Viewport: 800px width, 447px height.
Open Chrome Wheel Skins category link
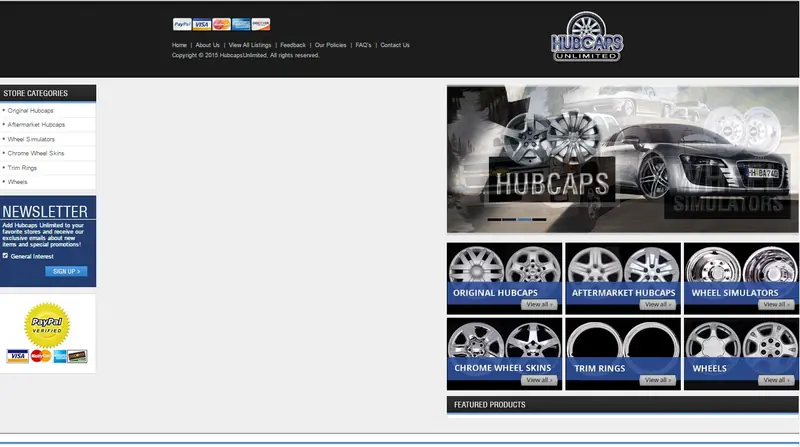(x=36, y=153)
